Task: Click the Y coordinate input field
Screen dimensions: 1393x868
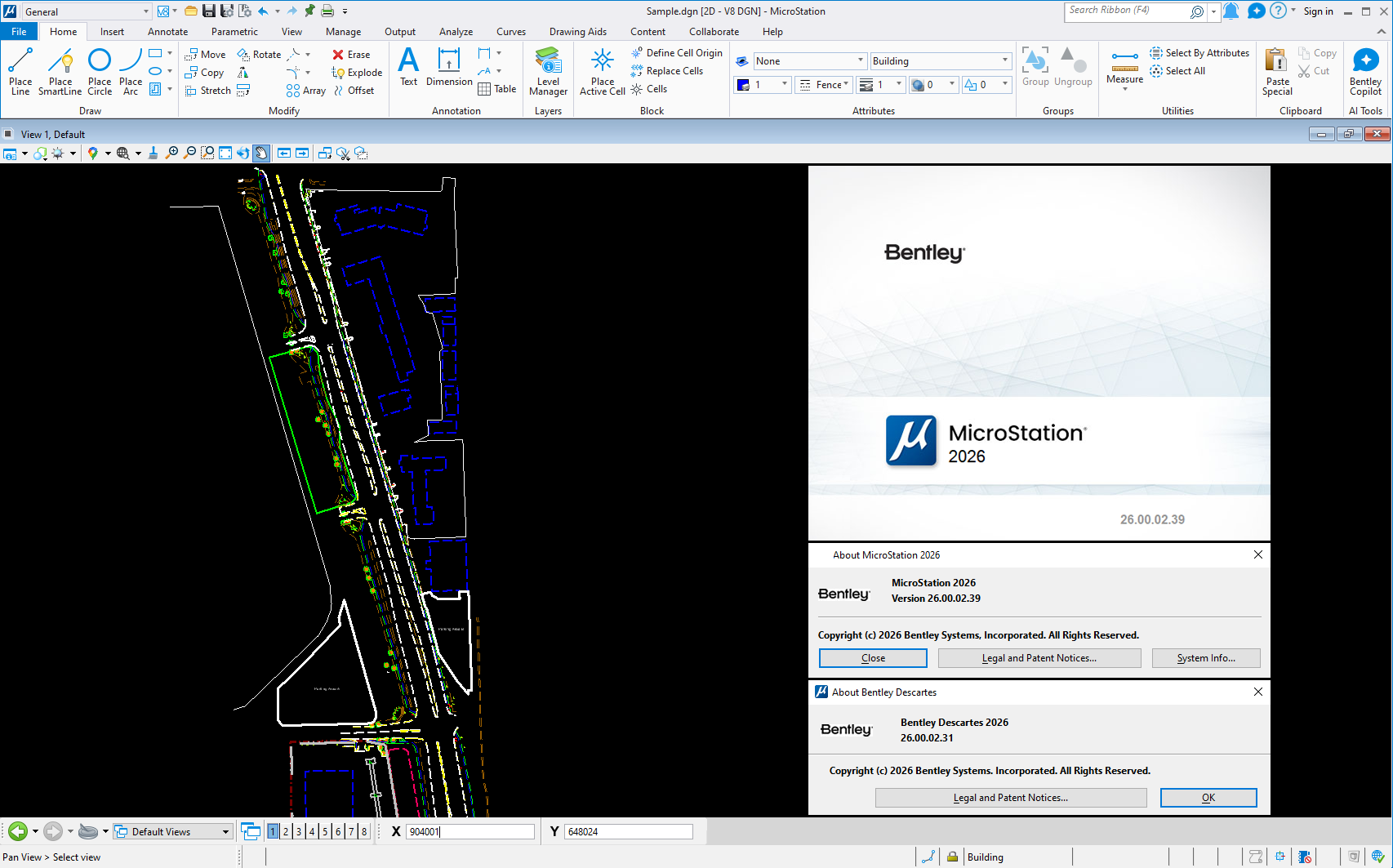Action: tap(628, 831)
